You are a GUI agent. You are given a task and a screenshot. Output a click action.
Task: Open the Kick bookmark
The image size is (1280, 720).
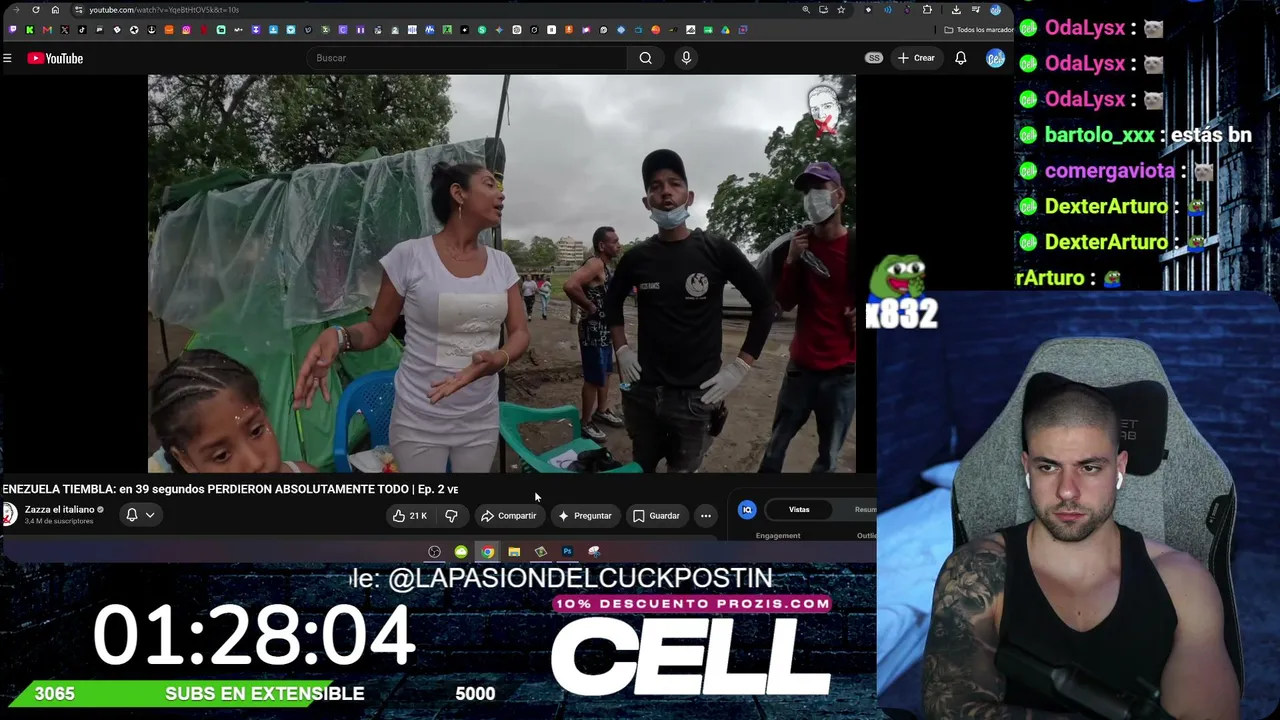[30, 30]
